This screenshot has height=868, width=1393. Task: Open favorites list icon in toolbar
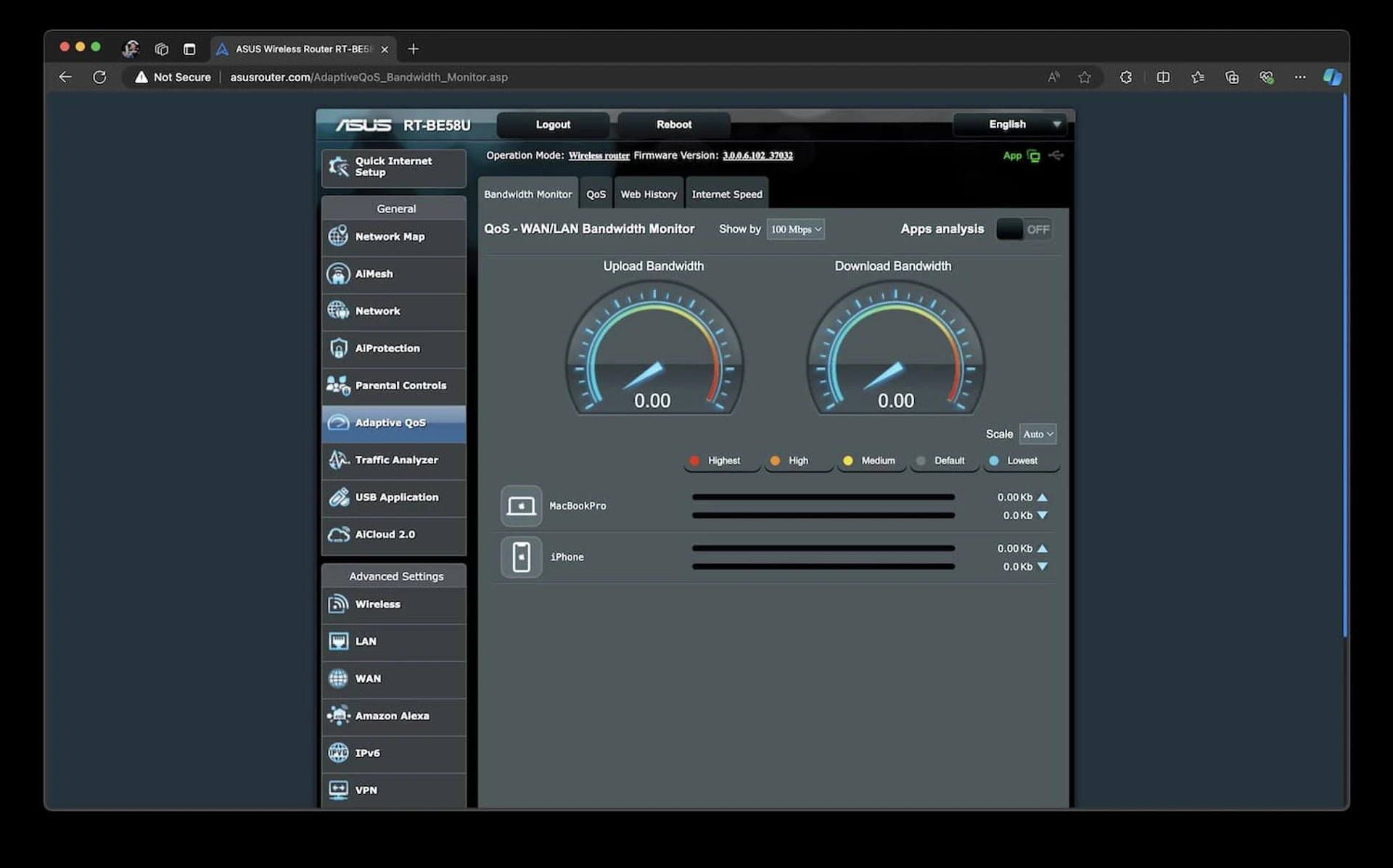tap(1197, 77)
